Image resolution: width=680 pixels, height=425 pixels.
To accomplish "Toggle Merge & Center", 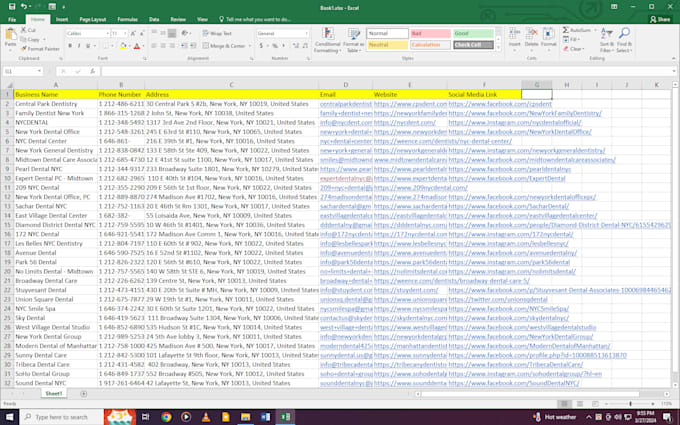I will [224, 46].
